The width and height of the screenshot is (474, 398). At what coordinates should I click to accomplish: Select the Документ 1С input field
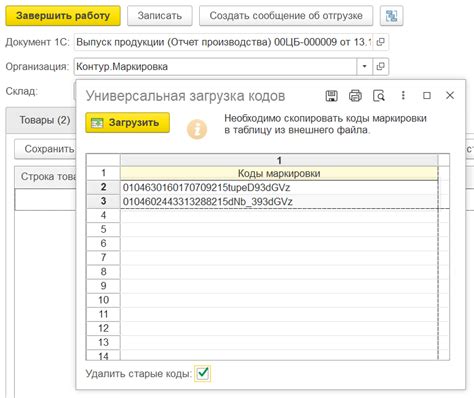click(x=223, y=42)
